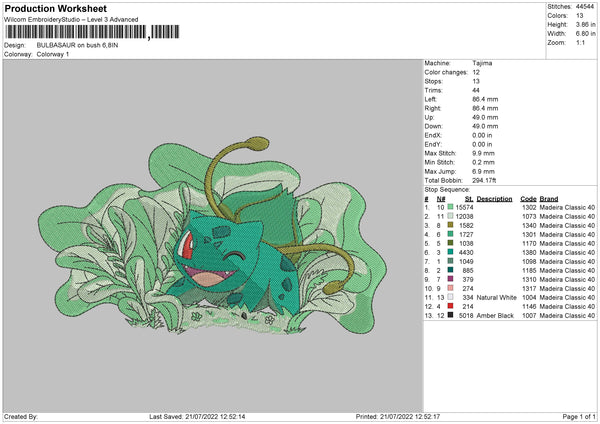Click the Natural White description text
The height and width of the screenshot is (424, 600).
point(496,297)
